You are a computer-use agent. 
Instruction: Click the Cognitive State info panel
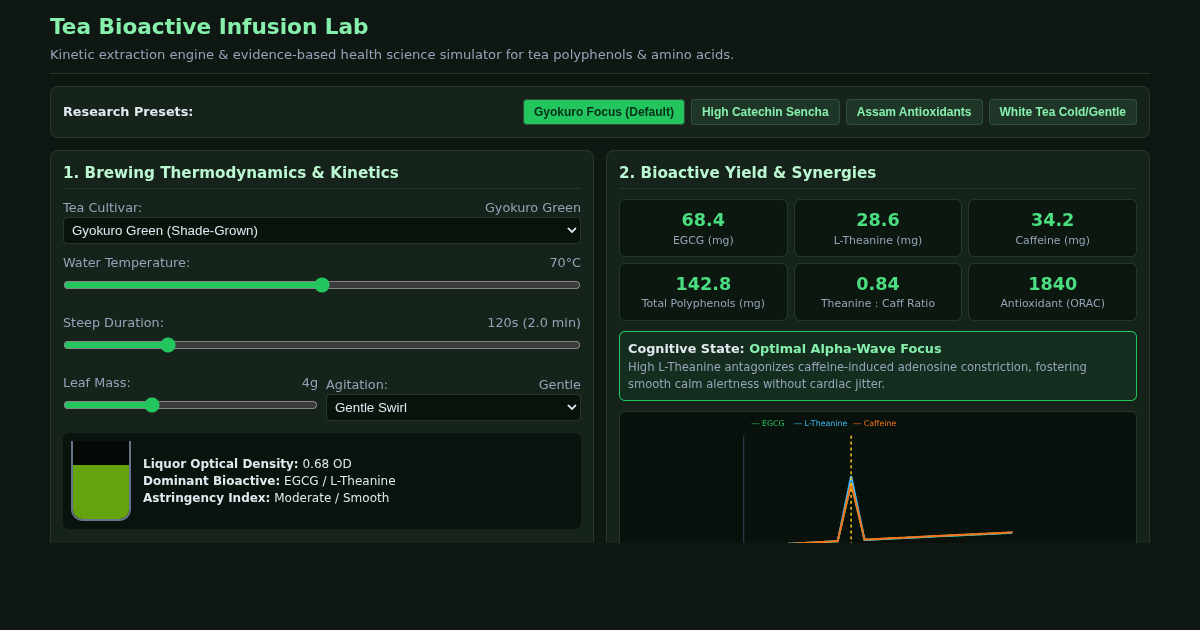878,366
